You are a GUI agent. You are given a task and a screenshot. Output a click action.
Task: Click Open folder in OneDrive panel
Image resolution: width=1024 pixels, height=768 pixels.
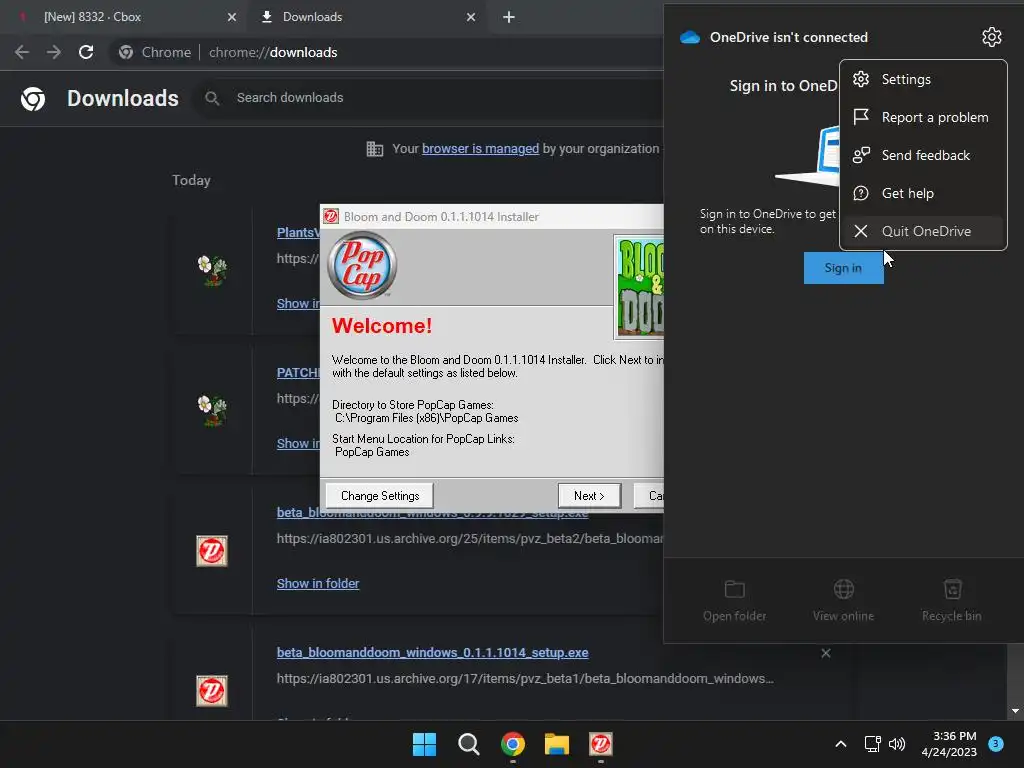(x=734, y=600)
